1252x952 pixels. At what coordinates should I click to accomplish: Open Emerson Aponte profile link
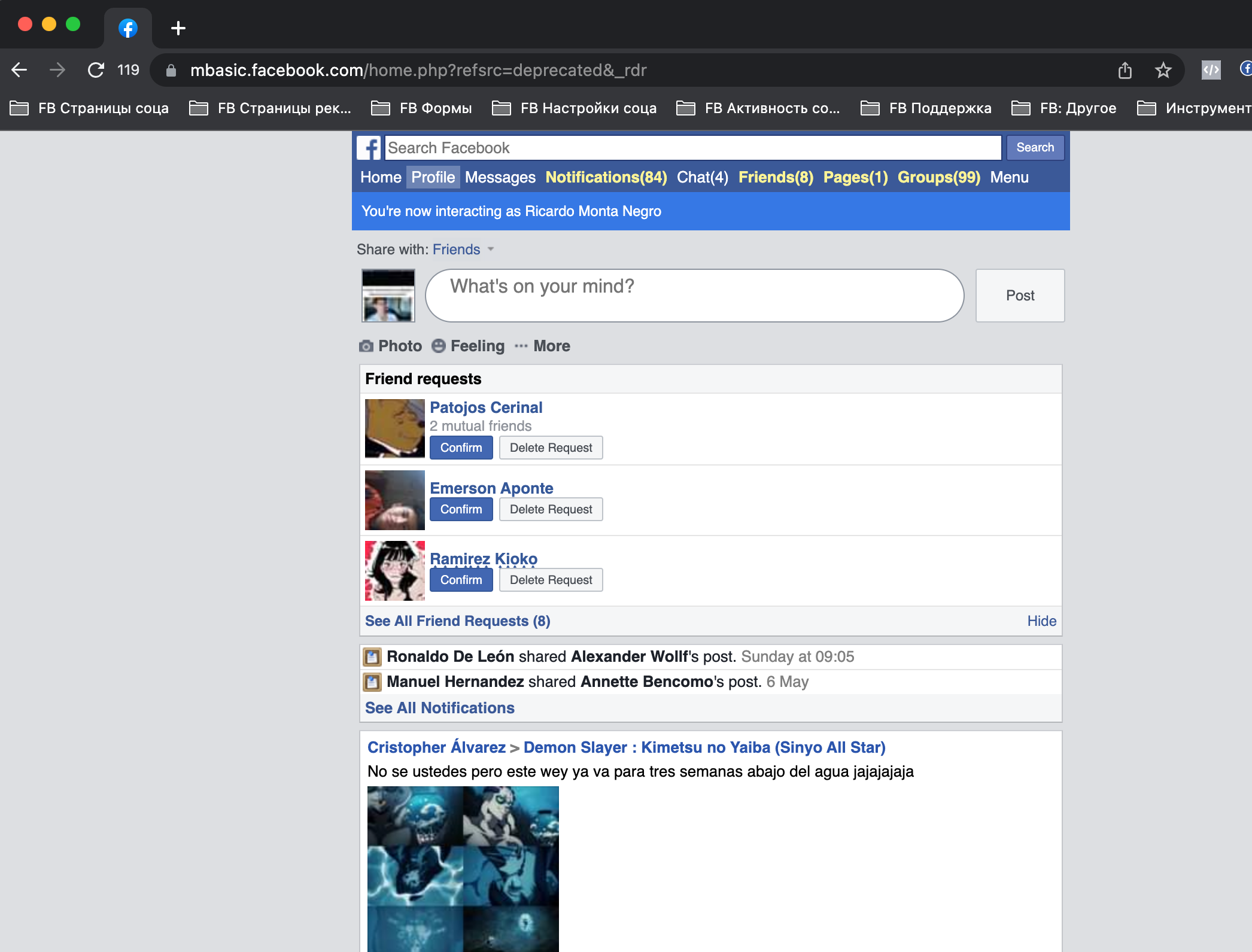(491, 488)
